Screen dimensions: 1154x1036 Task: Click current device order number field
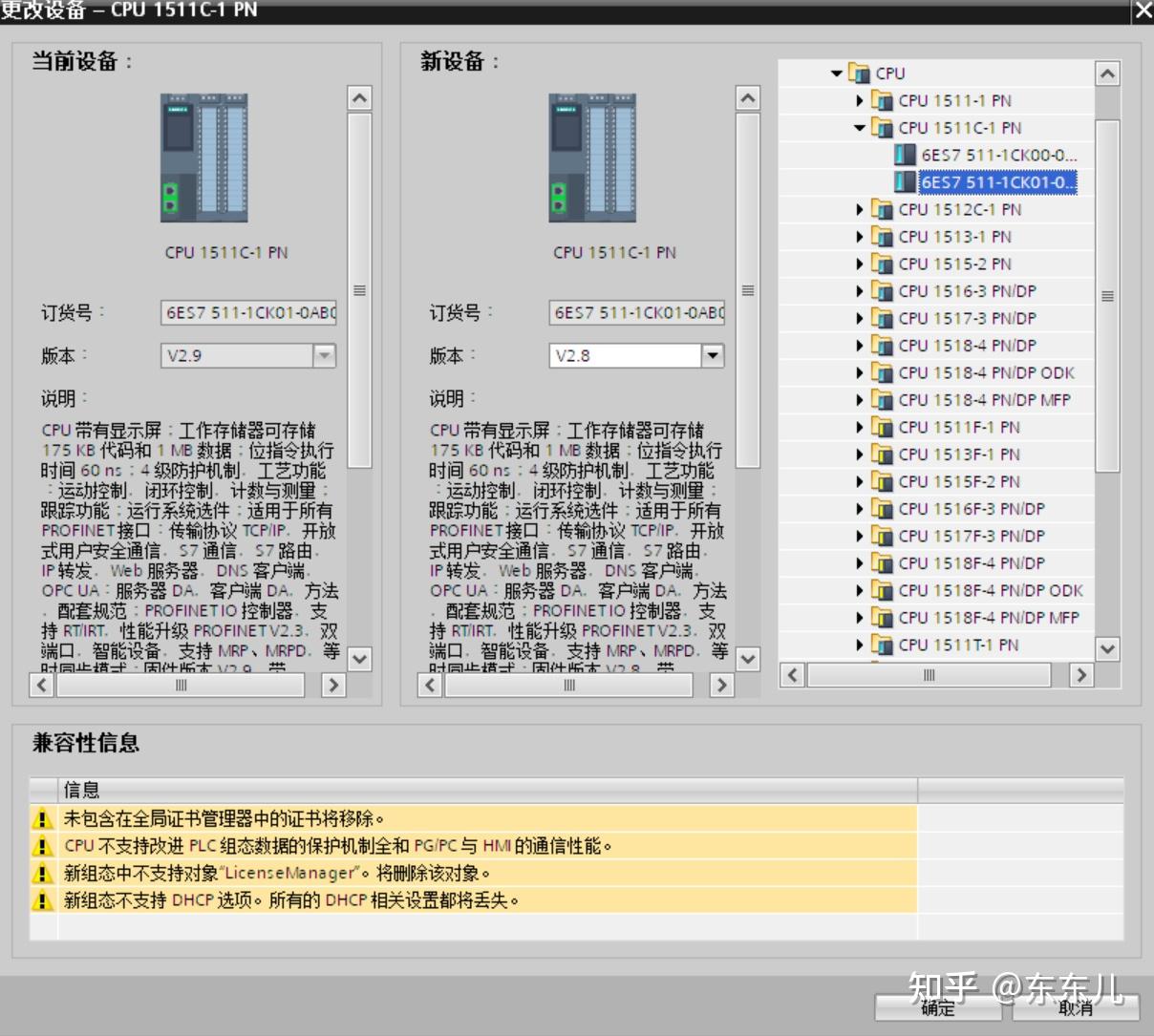point(248,312)
